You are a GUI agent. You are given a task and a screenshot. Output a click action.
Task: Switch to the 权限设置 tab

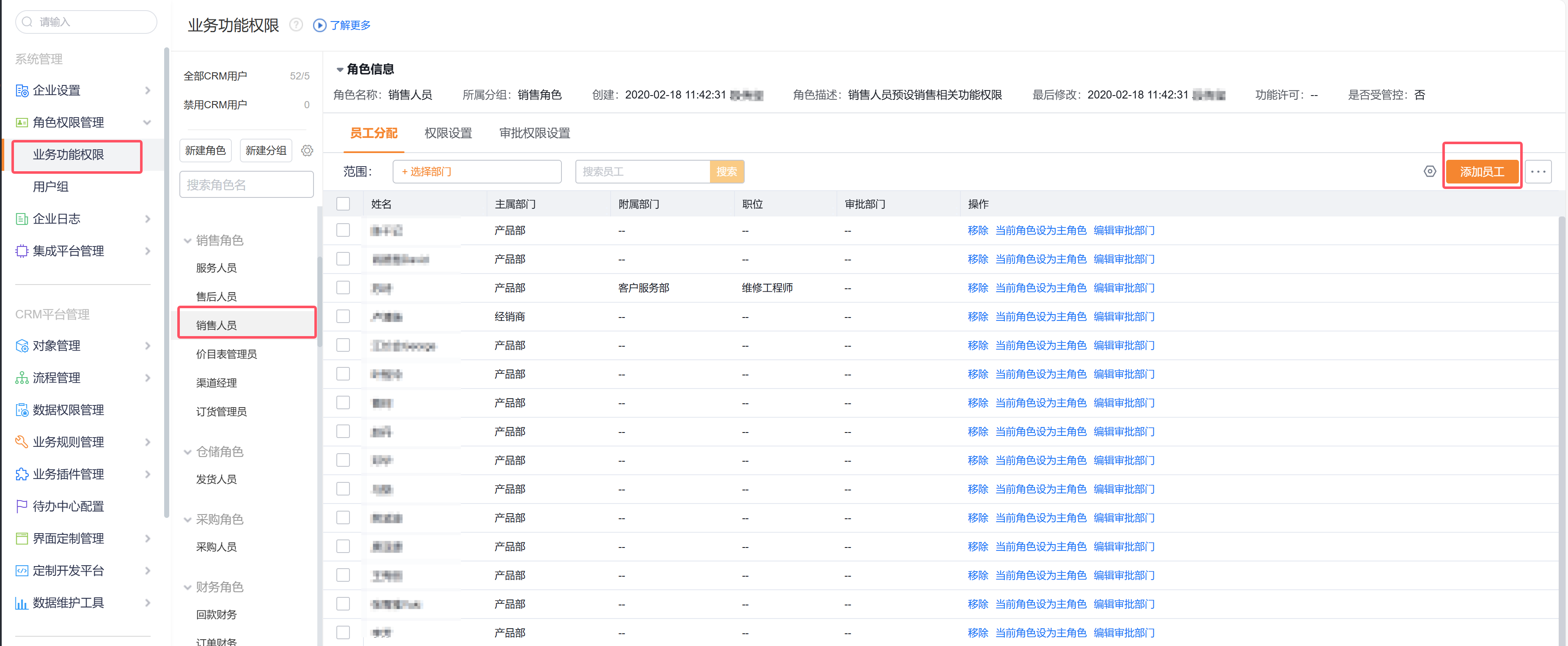(448, 133)
